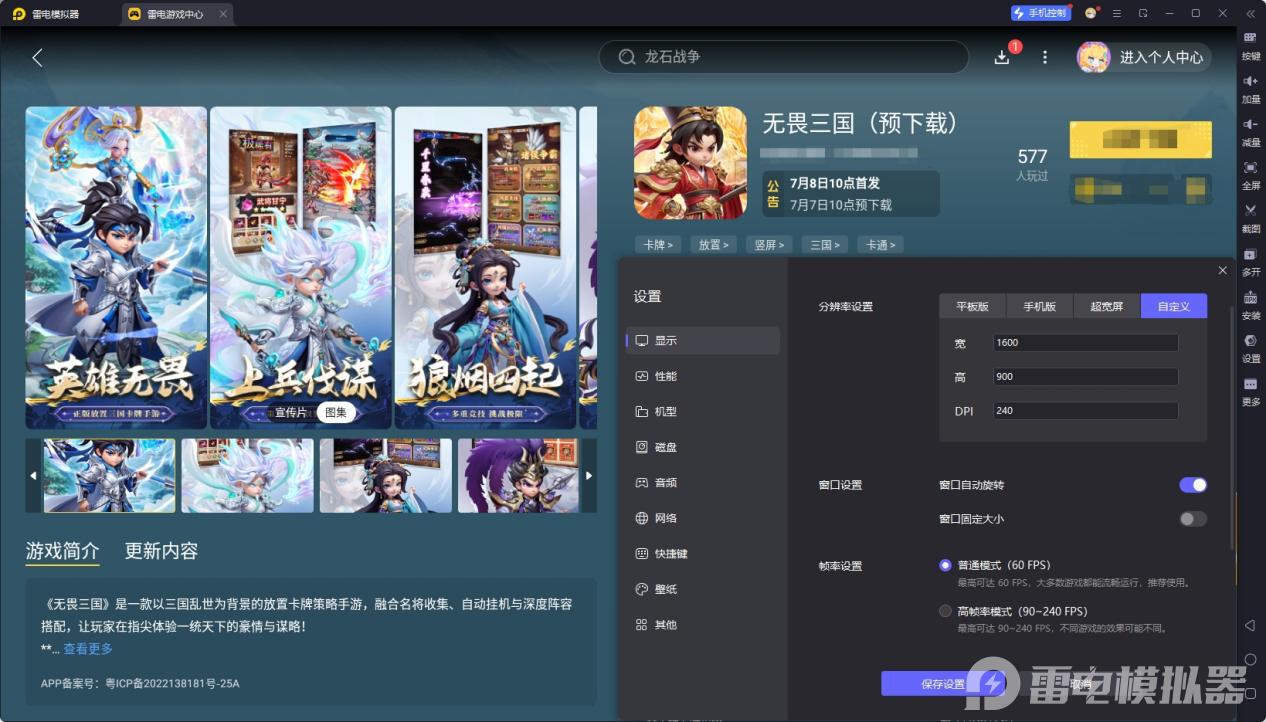Enable the 窗口固定大小 switch
This screenshot has width=1266, height=722.
[x=1193, y=519]
